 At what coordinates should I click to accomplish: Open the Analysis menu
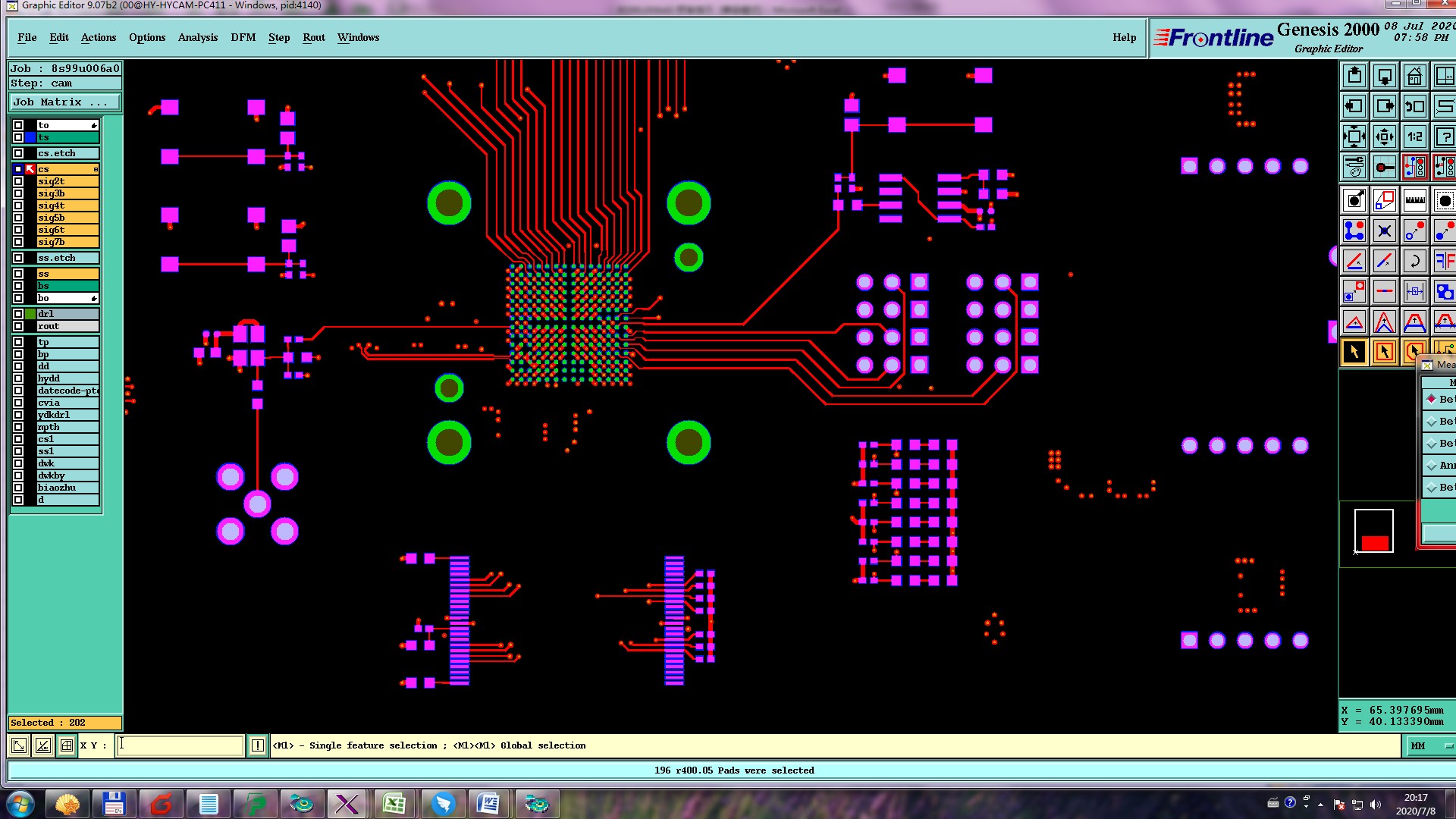pos(197,37)
